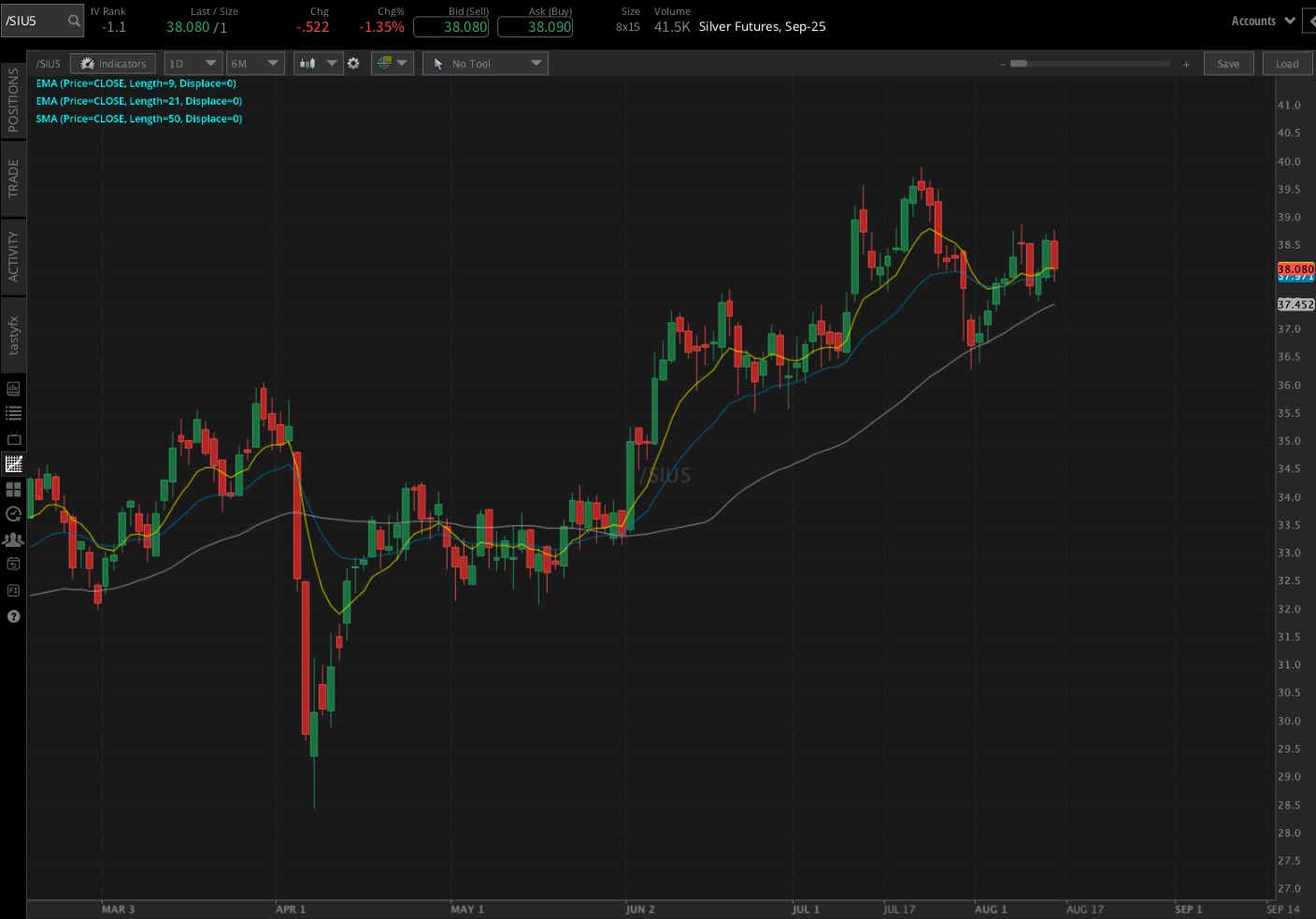This screenshot has height=919, width=1316.
Task: Click the red 38.080 last price marker
Action: 1295,269
